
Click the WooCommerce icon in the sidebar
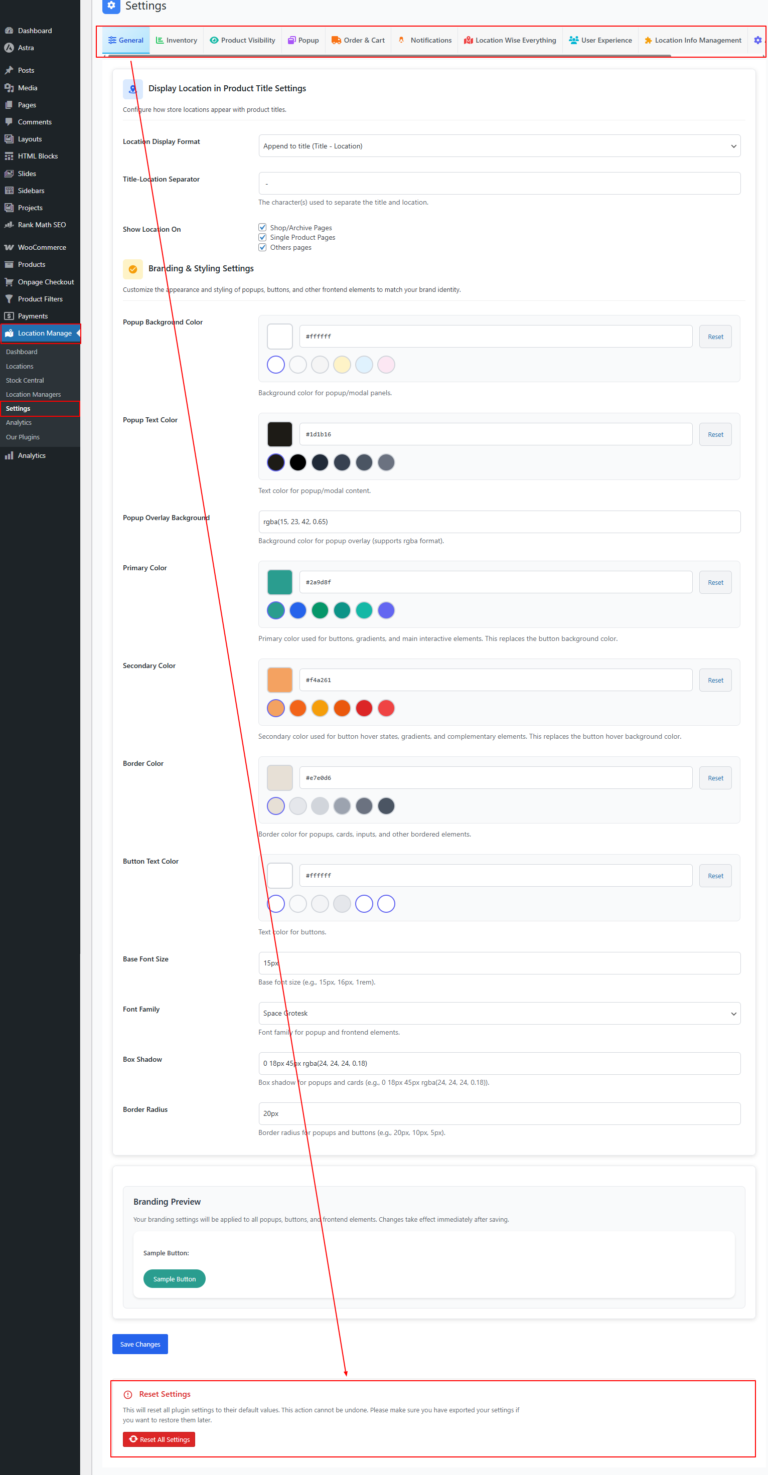pos(9,247)
